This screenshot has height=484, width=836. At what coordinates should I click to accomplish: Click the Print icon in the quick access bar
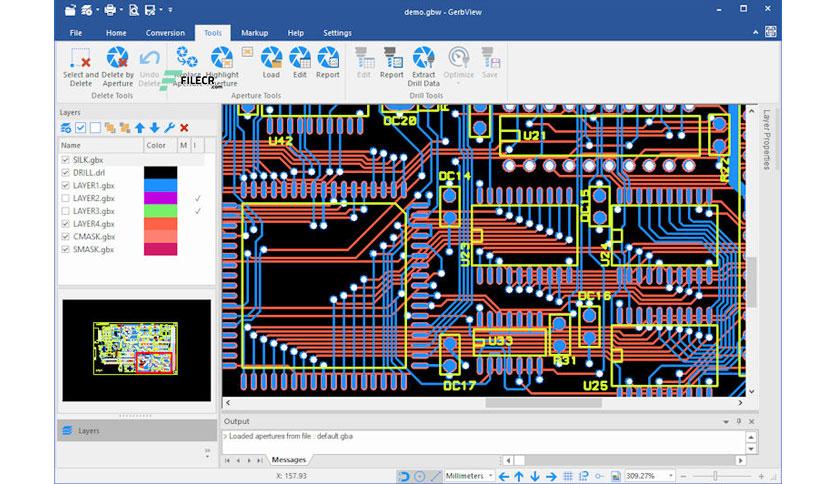(110, 10)
